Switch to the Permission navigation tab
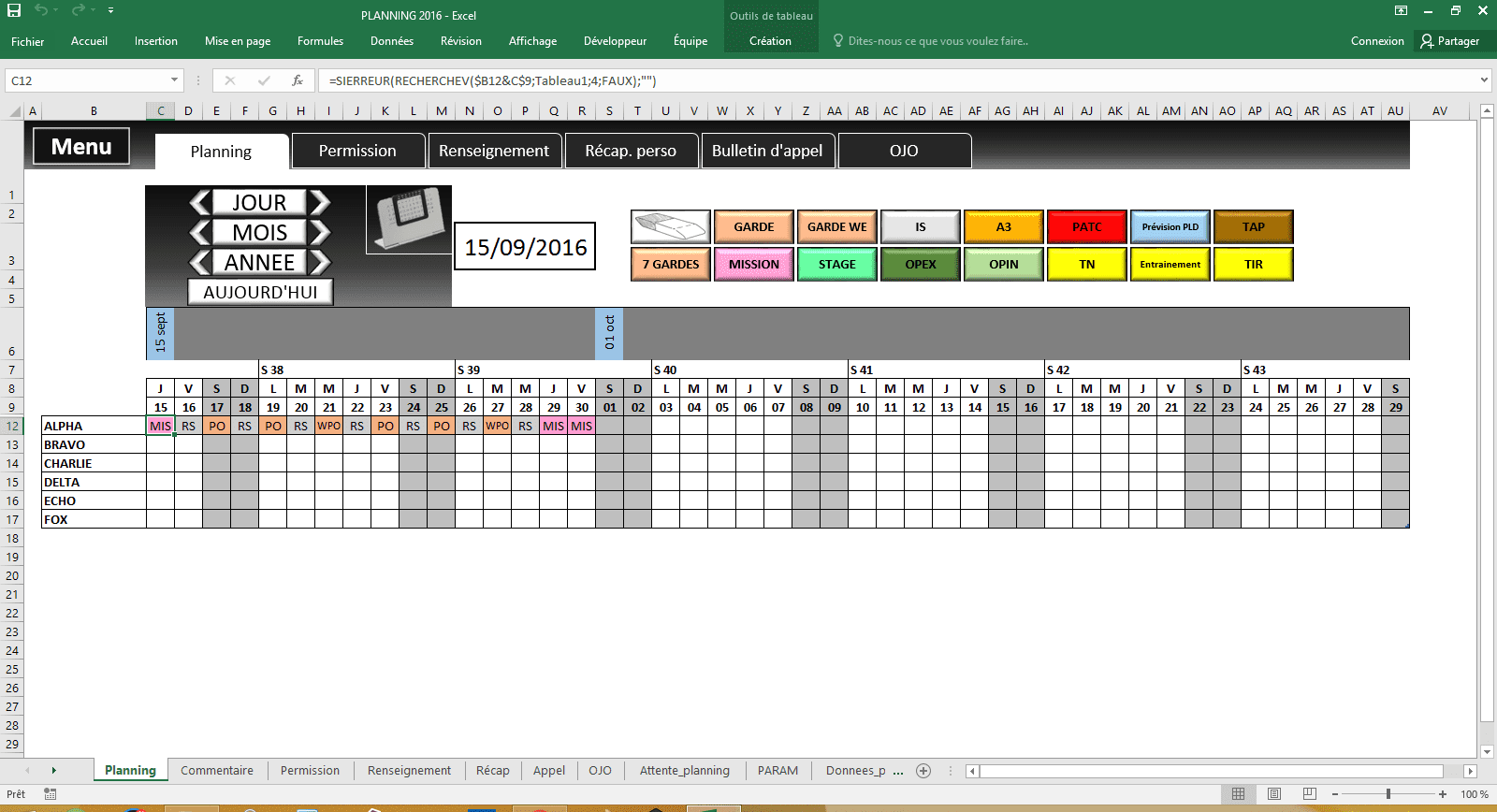The width and height of the screenshot is (1497, 812). click(x=358, y=151)
